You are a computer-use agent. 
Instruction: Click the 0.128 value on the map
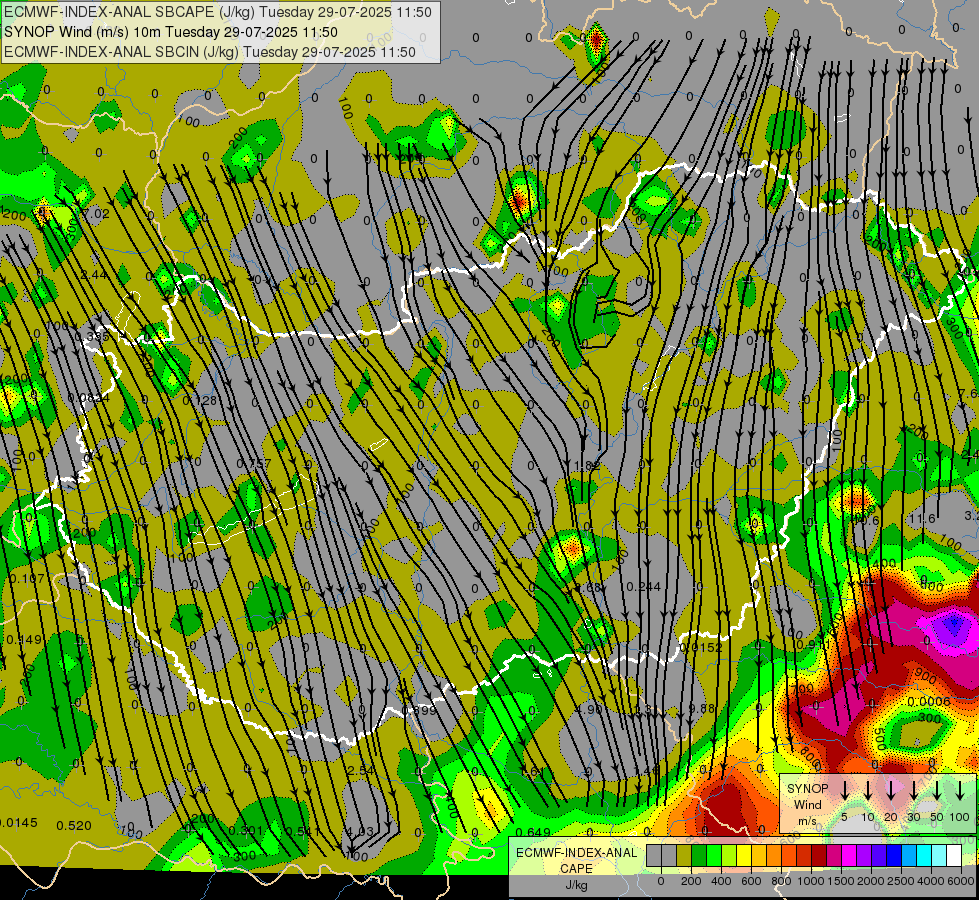200,400
